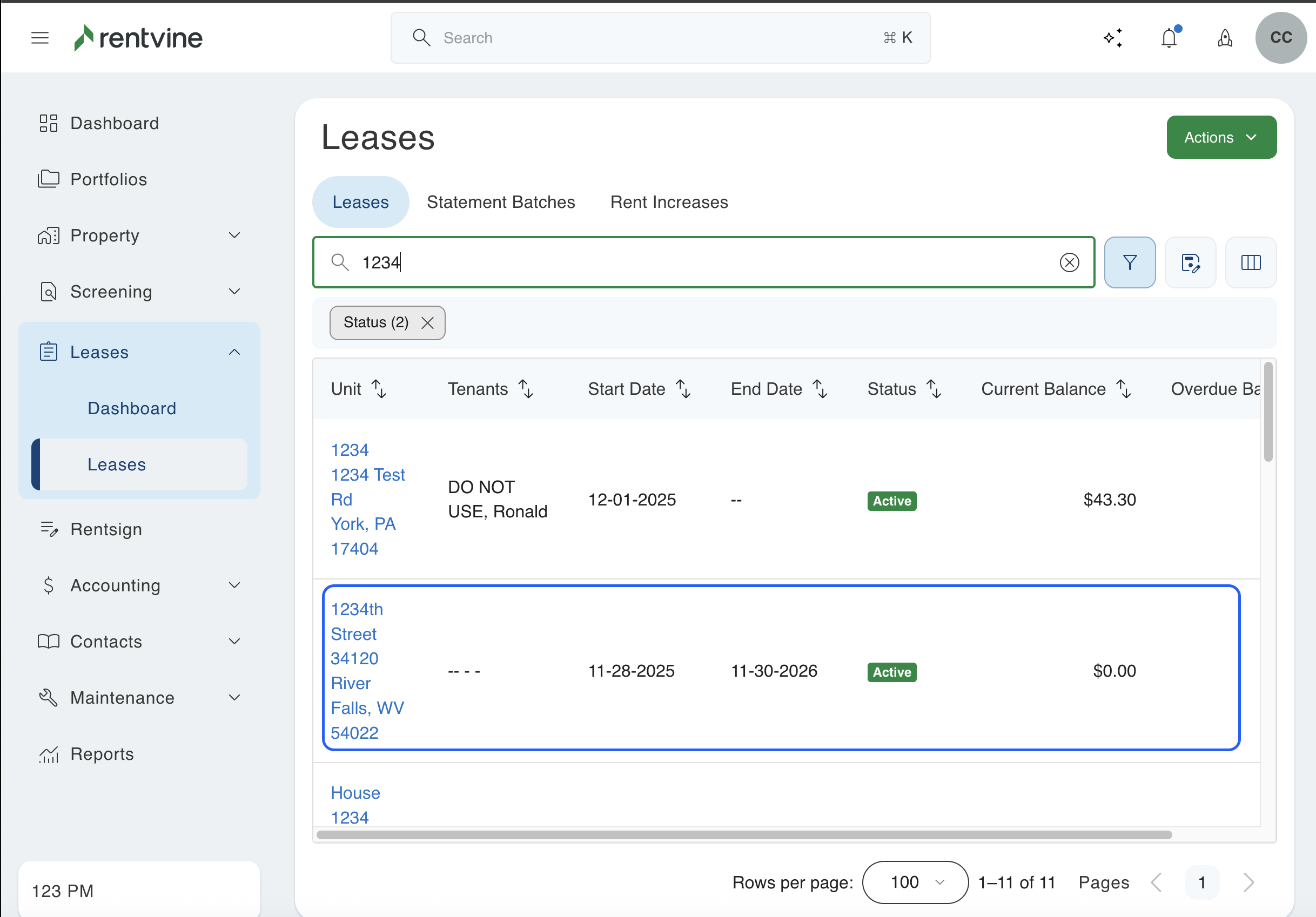The height and width of the screenshot is (917, 1316).
Task: Open the 1234 Test Rd unit link
Action: pyautogui.click(x=367, y=475)
